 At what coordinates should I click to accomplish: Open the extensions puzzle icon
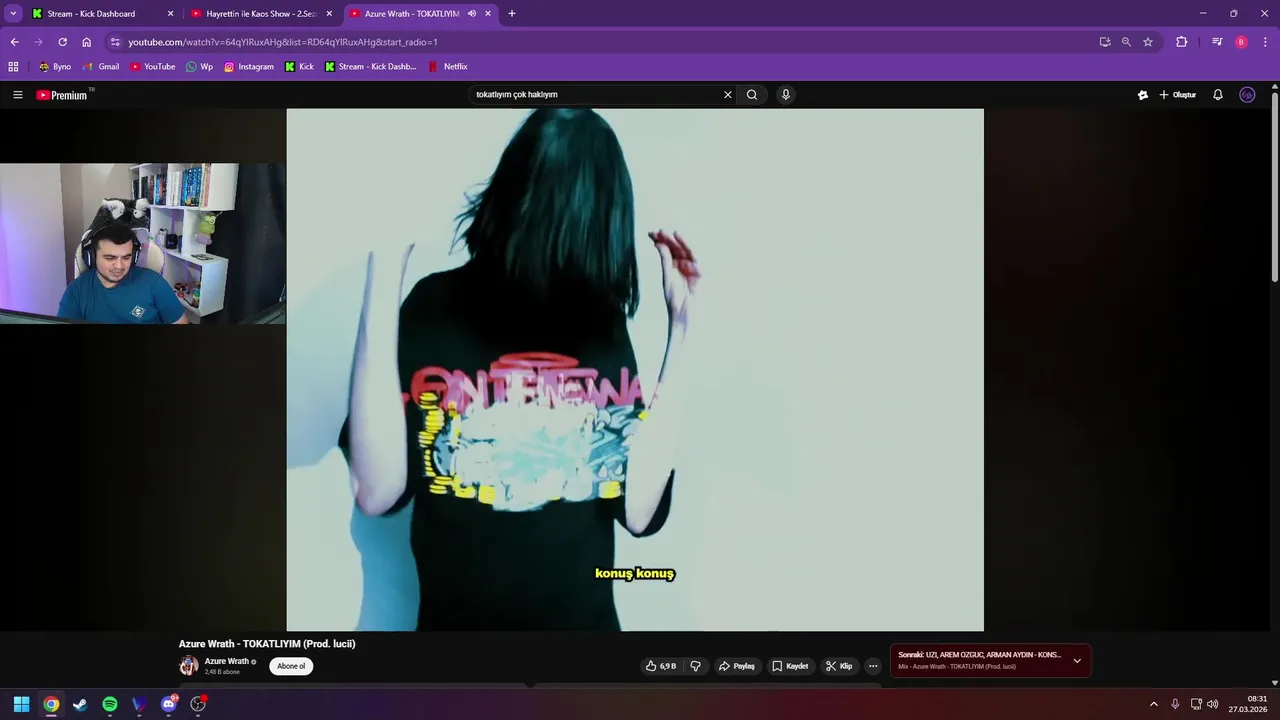(x=1181, y=42)
